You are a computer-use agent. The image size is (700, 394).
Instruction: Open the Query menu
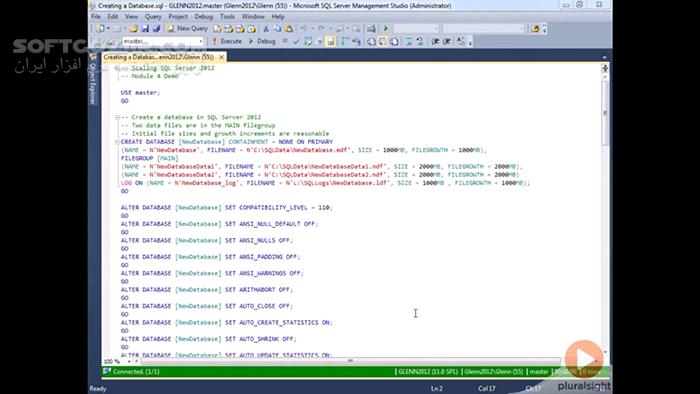[x=153, y=17]
